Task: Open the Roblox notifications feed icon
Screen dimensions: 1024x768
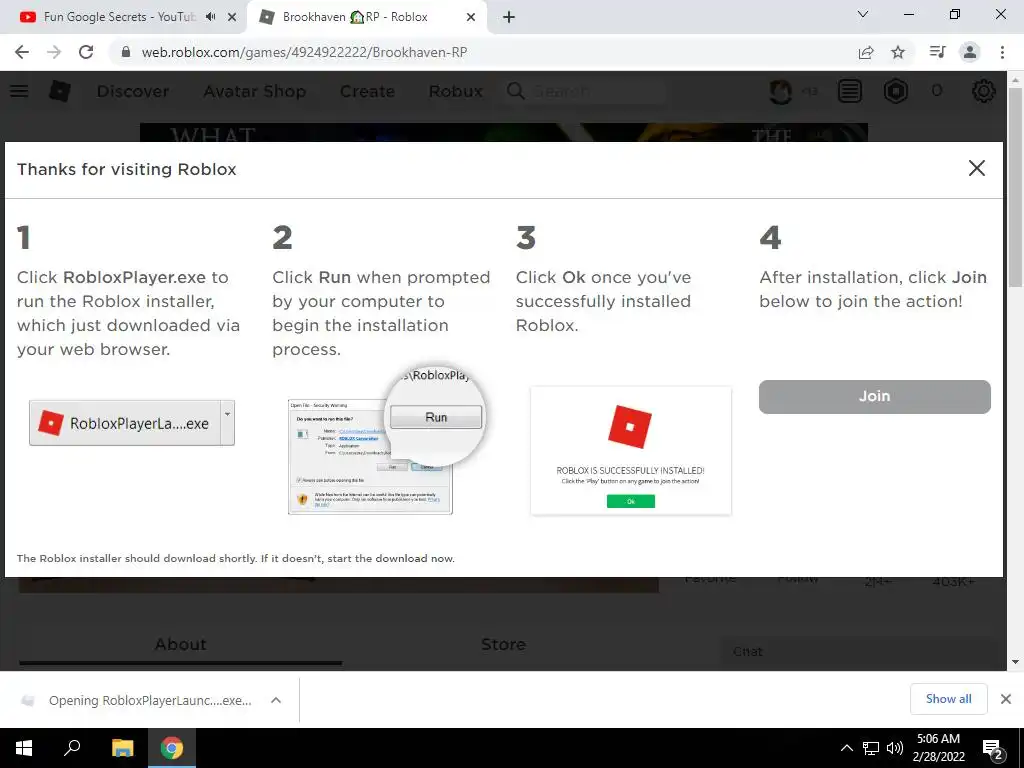Action: point(850,91)
